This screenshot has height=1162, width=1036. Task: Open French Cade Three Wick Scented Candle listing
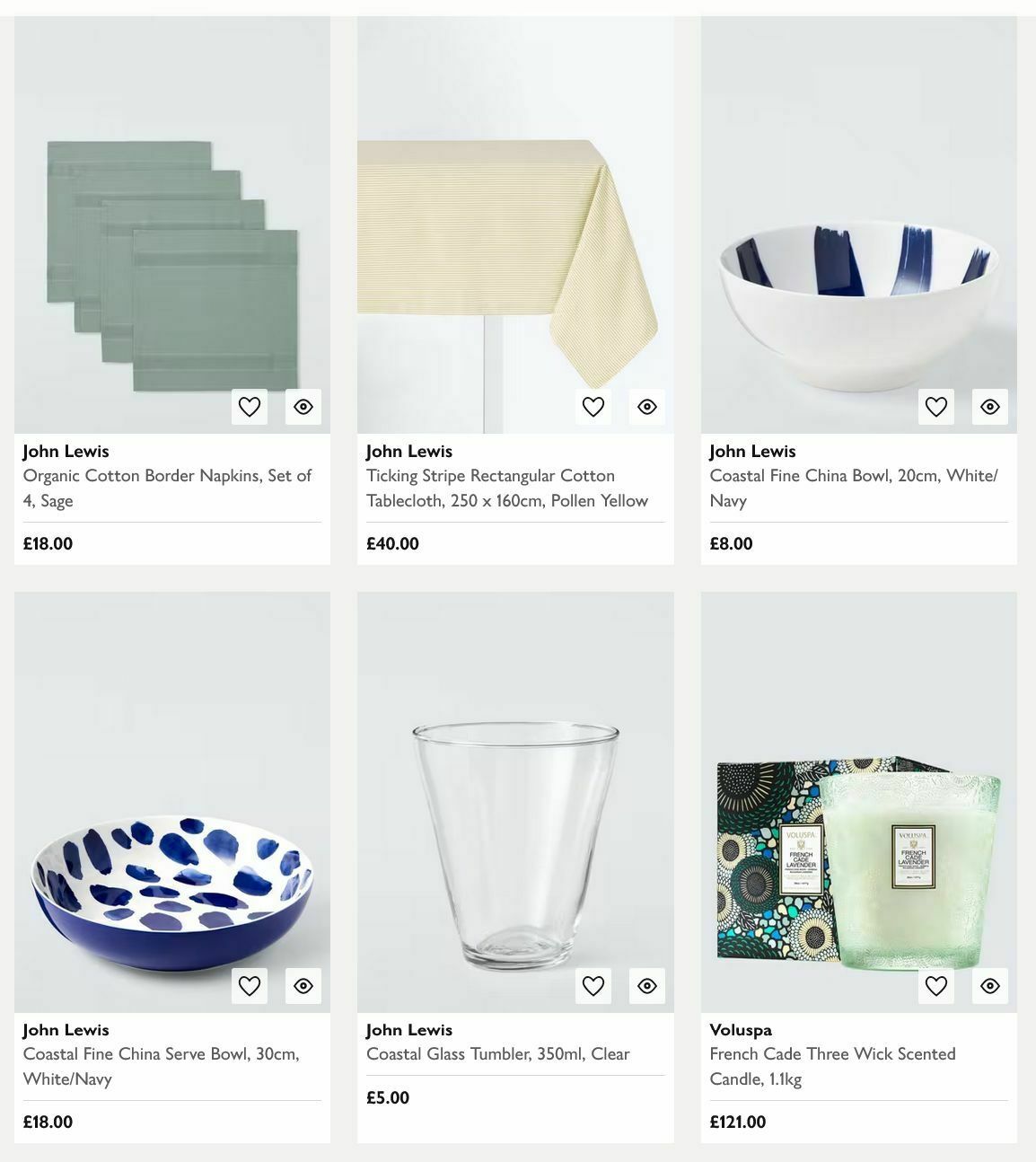pyautogui.click(x=832, y=1066)
